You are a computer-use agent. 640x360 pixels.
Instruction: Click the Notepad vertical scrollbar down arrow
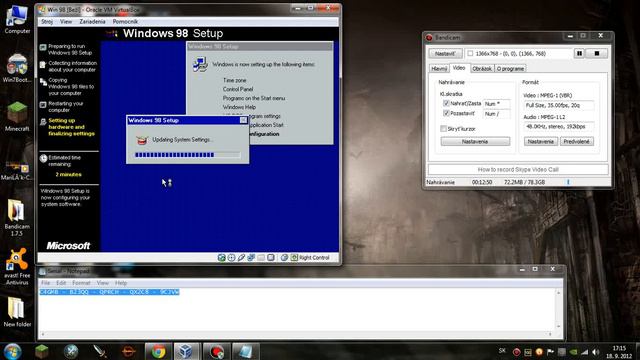(558, 326)
